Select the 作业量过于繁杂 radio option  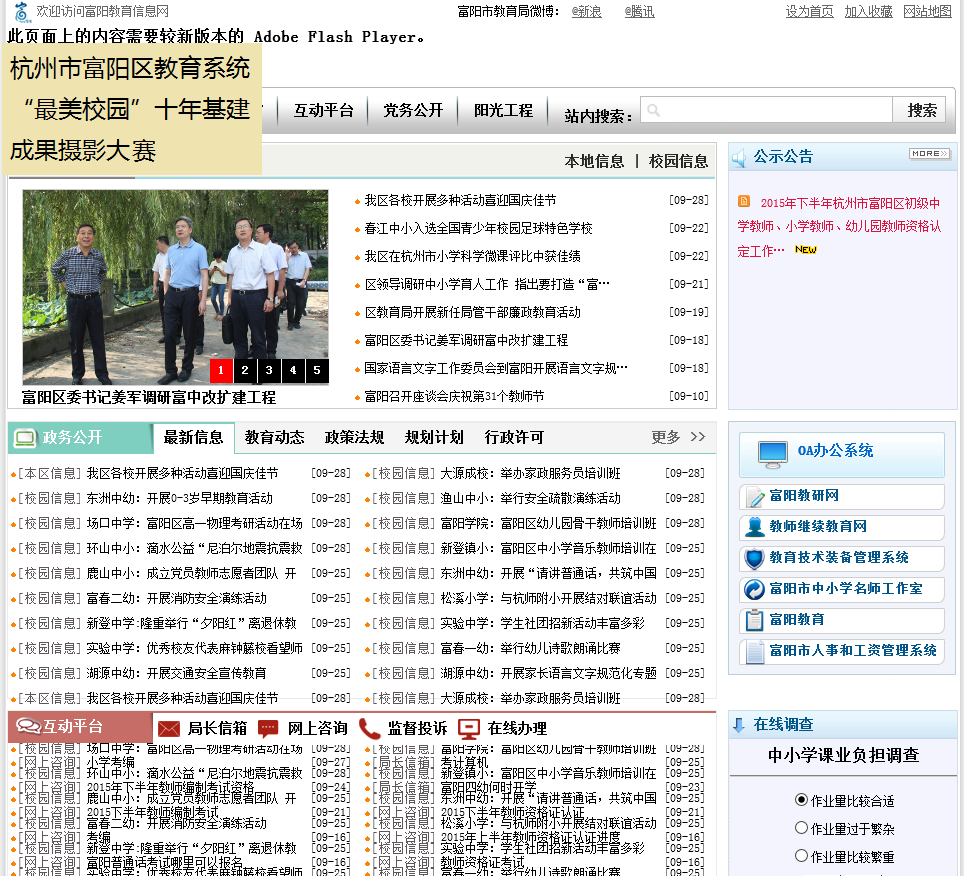[x=801, y=827]
